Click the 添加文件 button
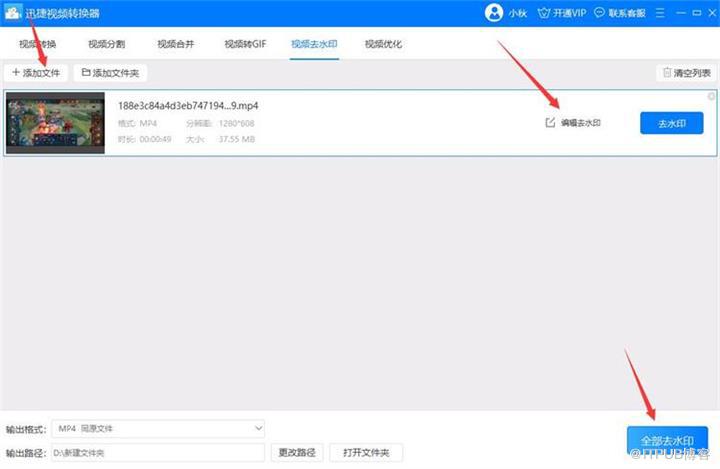Screen dimensions: 720x469 (36, 73)
